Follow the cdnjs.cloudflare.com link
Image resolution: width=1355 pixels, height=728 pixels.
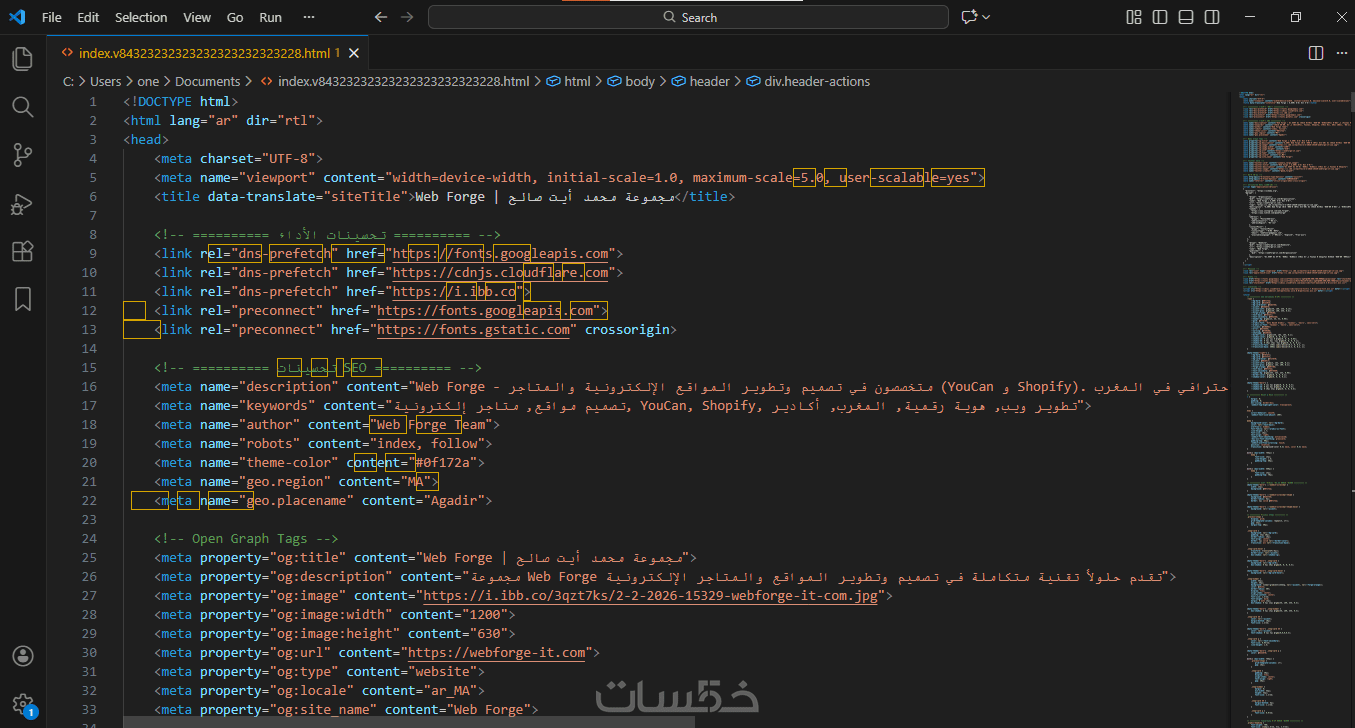click(500, 273)
